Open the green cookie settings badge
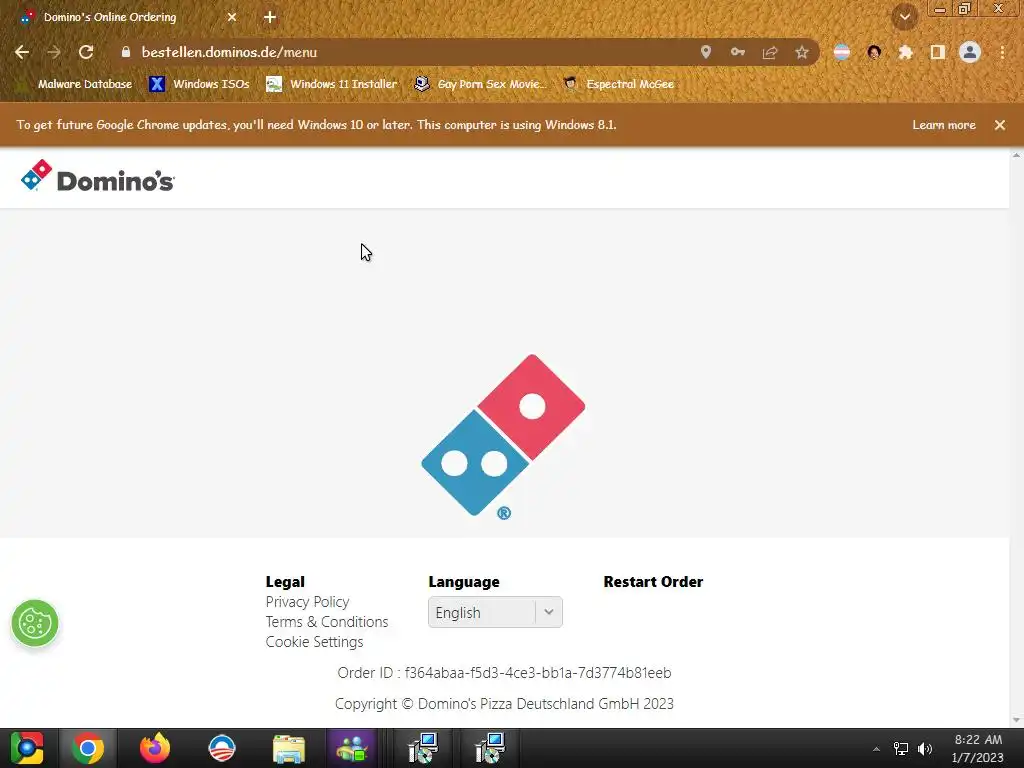Viewport: 1024px width, 768px height. pyautogui.click(x=35, y=623)
